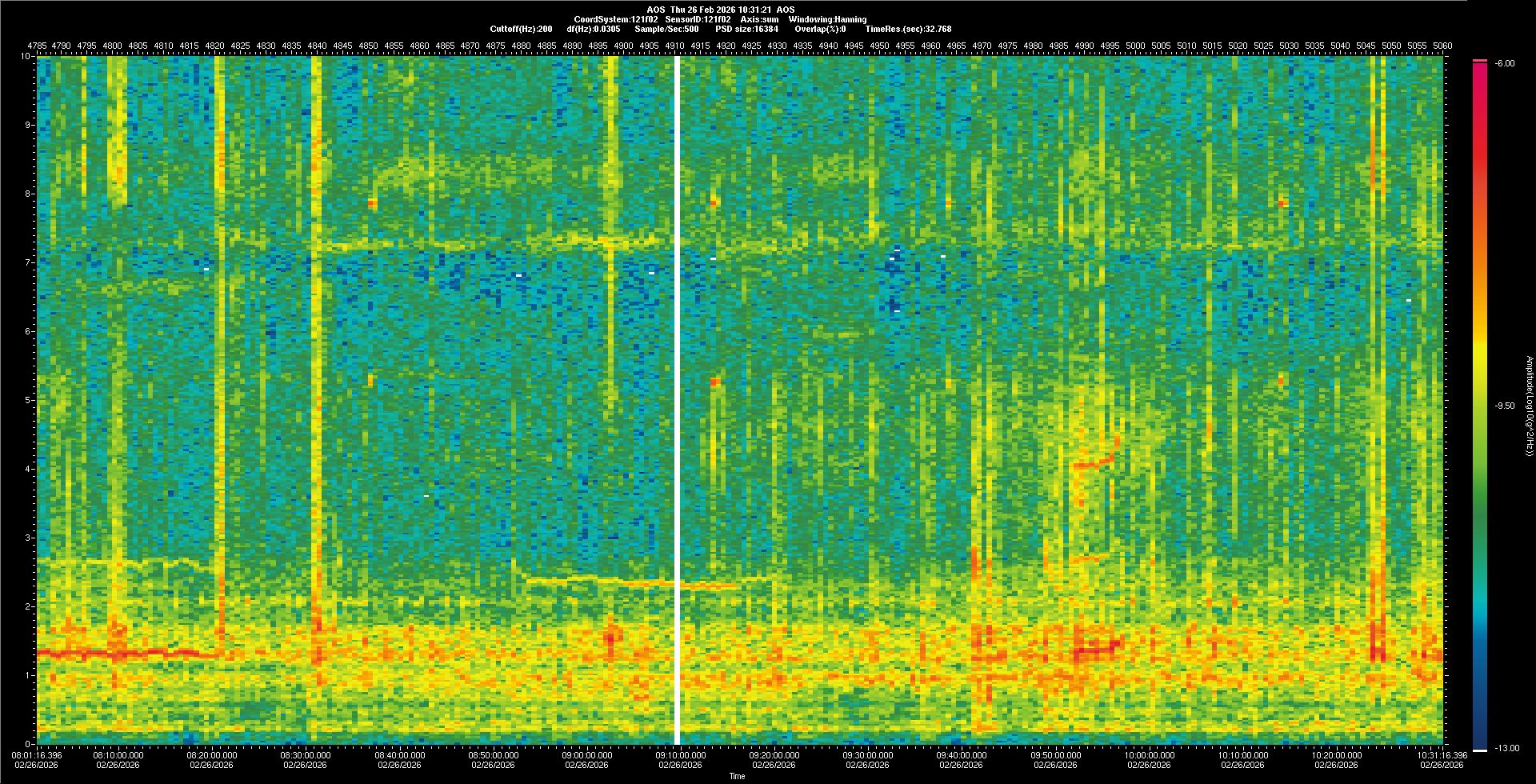The image size is (1536, 784).
Task: Click the 5 Hz label on frequency axis
Action: (27, 400)
